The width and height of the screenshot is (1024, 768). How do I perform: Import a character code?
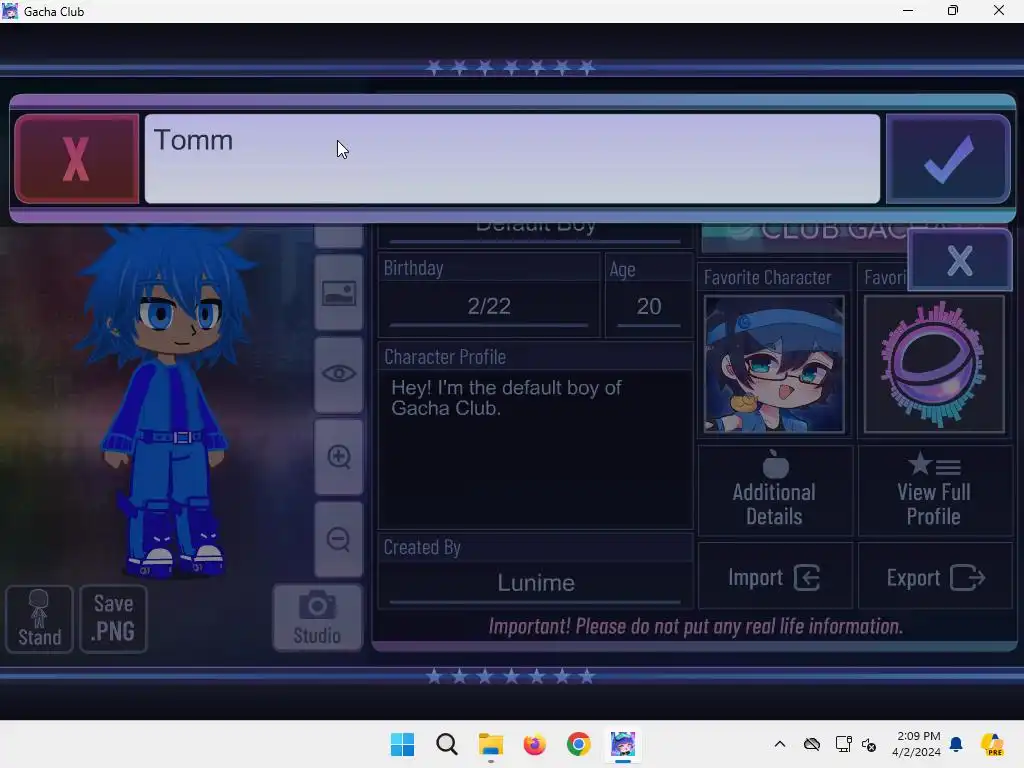pos(775,577)
